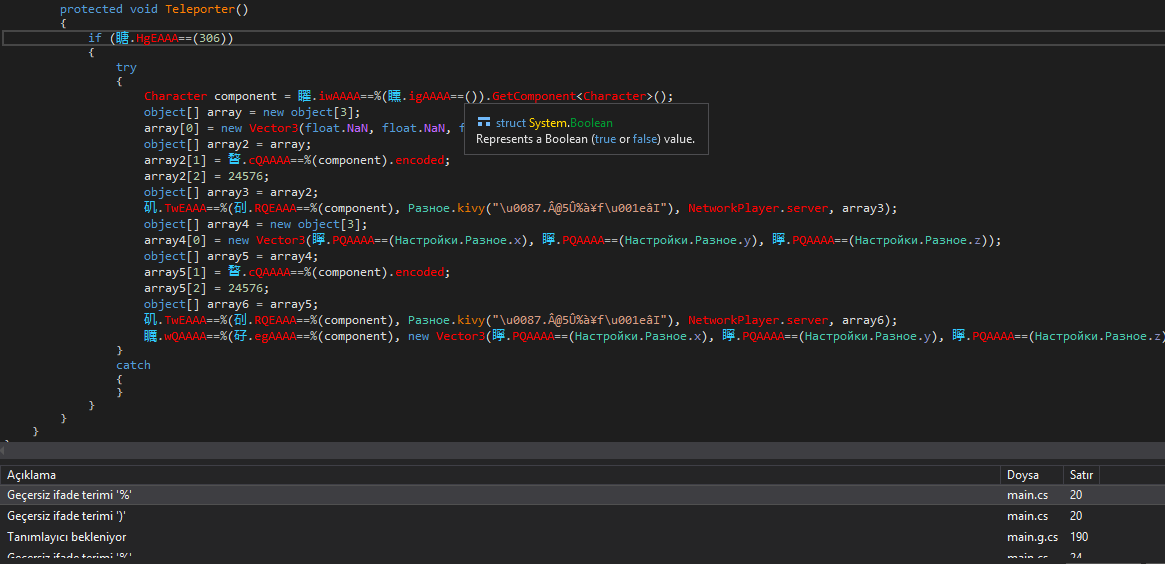Click the line 'object[] array6 = array5;'
Viewport: 1165px width, 564px height.
click(231, 304)
